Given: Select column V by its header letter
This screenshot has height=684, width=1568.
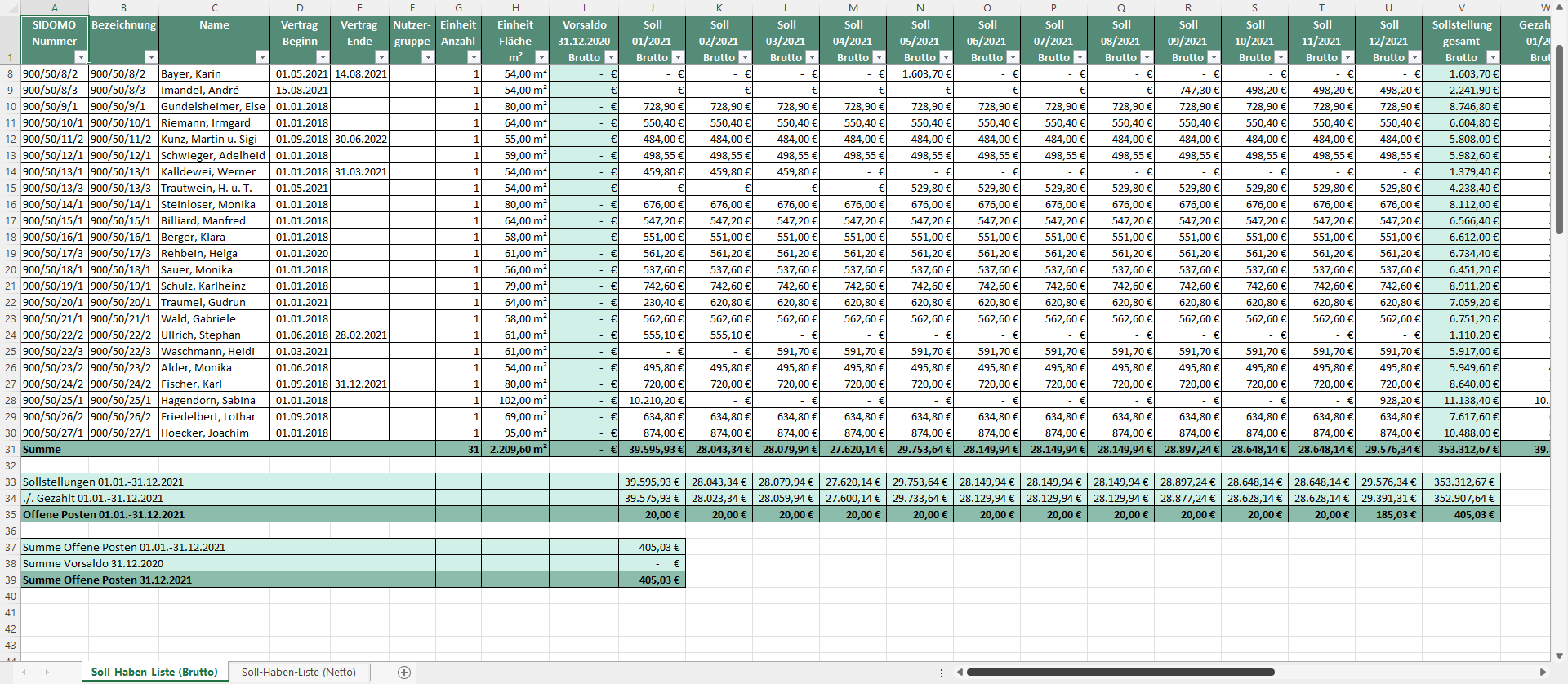Looking at the screenshot, I should click(x=1461, y=7).
